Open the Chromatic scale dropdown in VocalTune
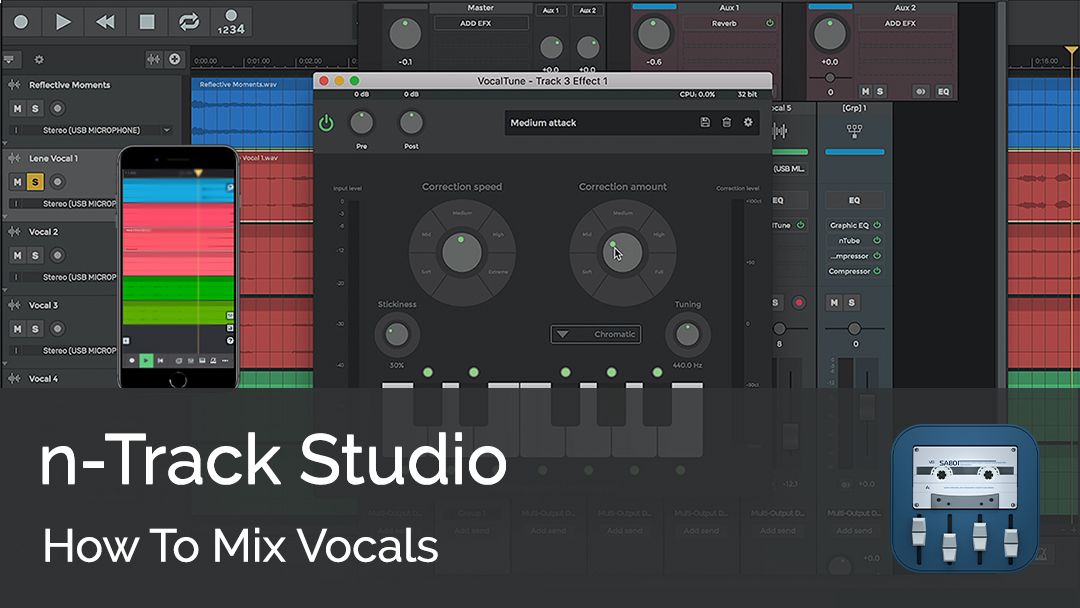Image resolution: width=1080 pixels, height=608 pixels. 596,334
